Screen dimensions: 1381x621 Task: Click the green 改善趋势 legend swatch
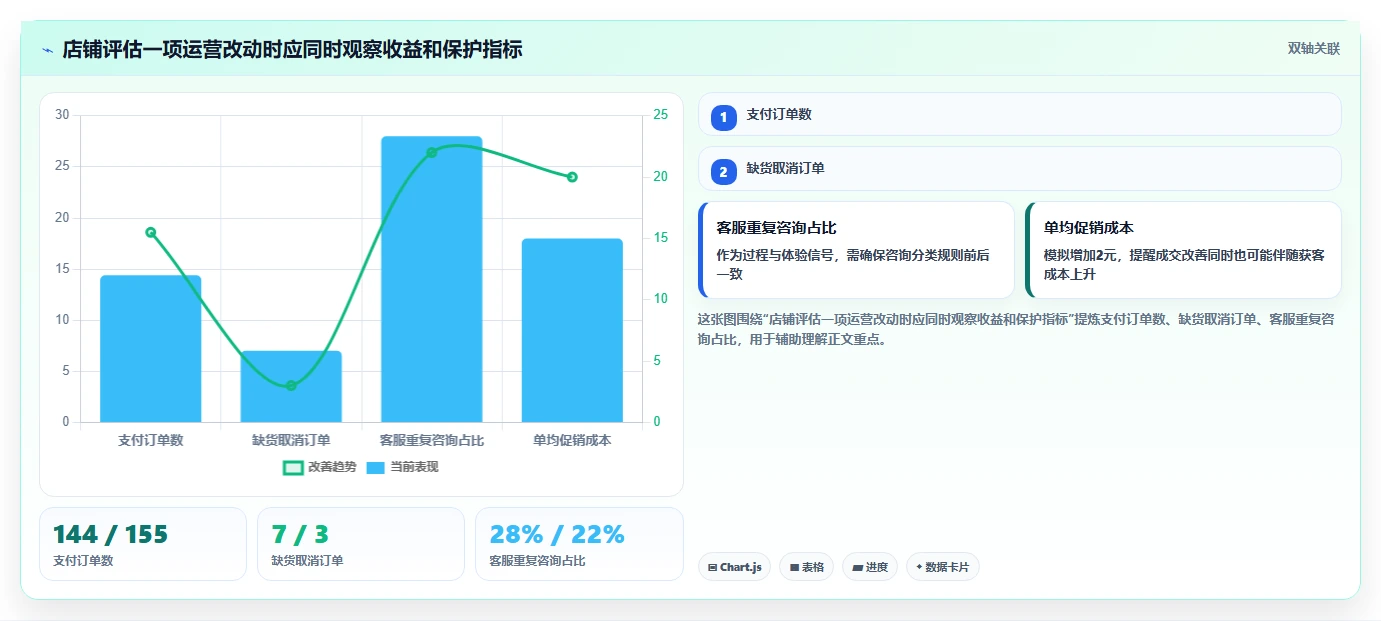click(x=293, y=467)
